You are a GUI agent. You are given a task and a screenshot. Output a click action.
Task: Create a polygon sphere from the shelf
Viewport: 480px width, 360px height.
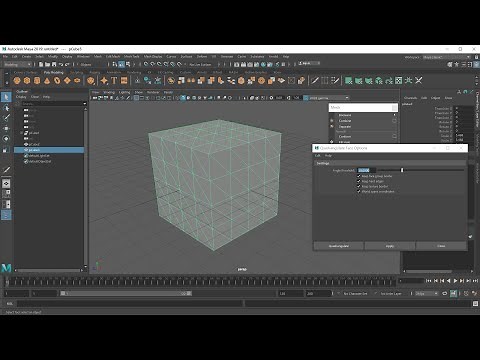point(17,80)
